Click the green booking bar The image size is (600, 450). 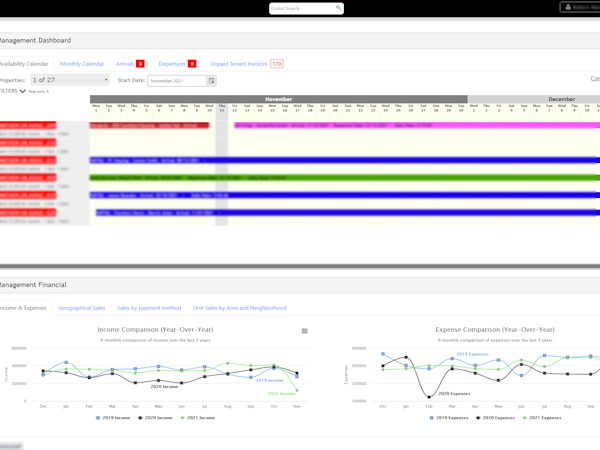click(344, 178)
